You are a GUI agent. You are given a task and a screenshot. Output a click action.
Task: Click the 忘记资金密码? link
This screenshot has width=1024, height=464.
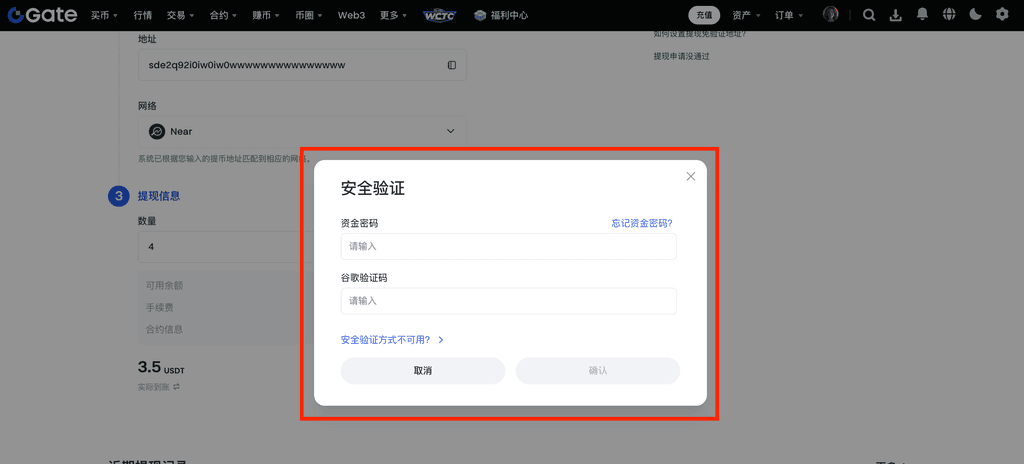[641, 223]
